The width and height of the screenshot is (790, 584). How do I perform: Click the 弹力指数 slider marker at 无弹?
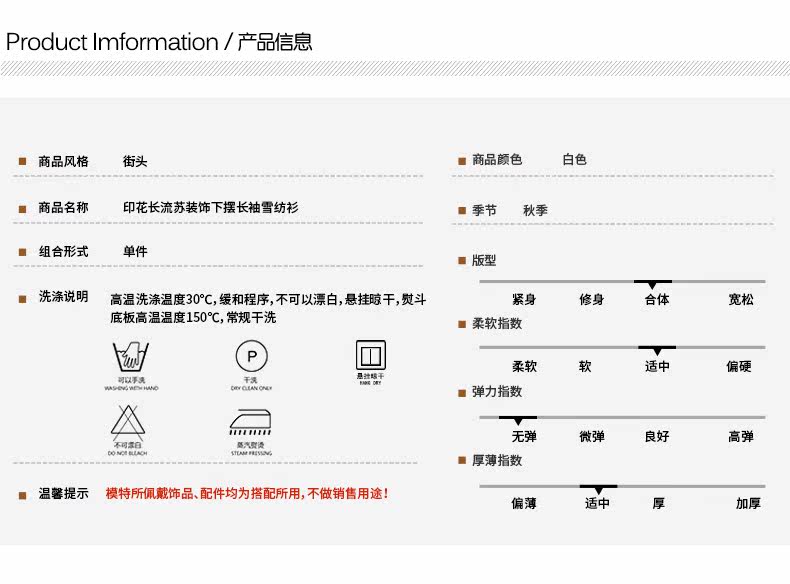click(x=518, y=420)
